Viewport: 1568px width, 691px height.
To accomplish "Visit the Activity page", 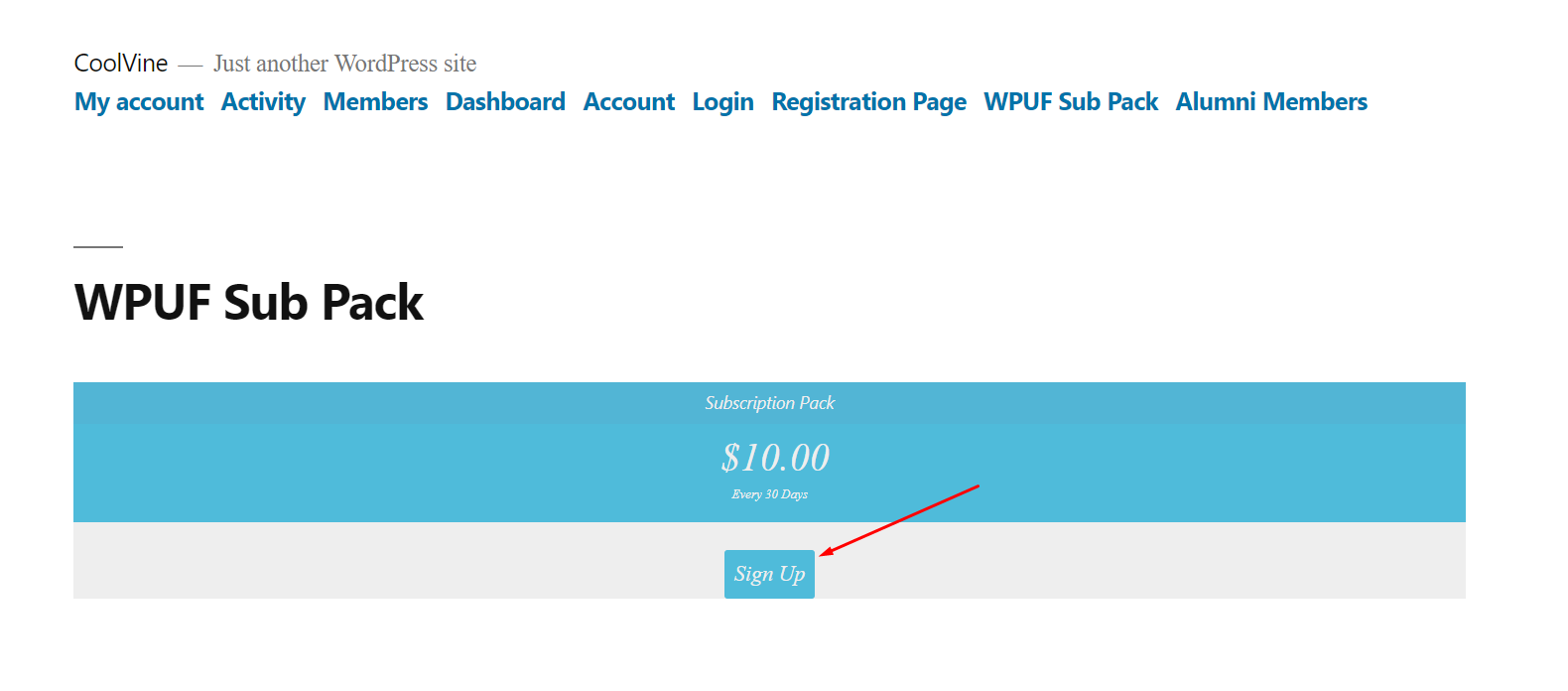I will [x=263, y=101].
